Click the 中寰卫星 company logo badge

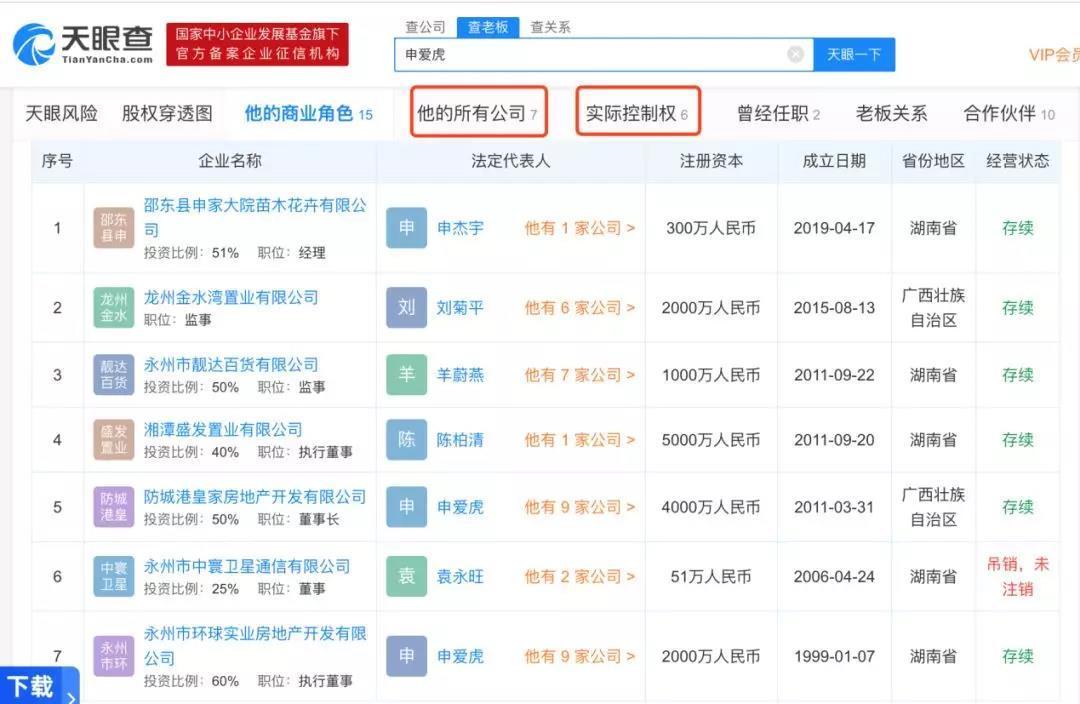click(113, 576)
